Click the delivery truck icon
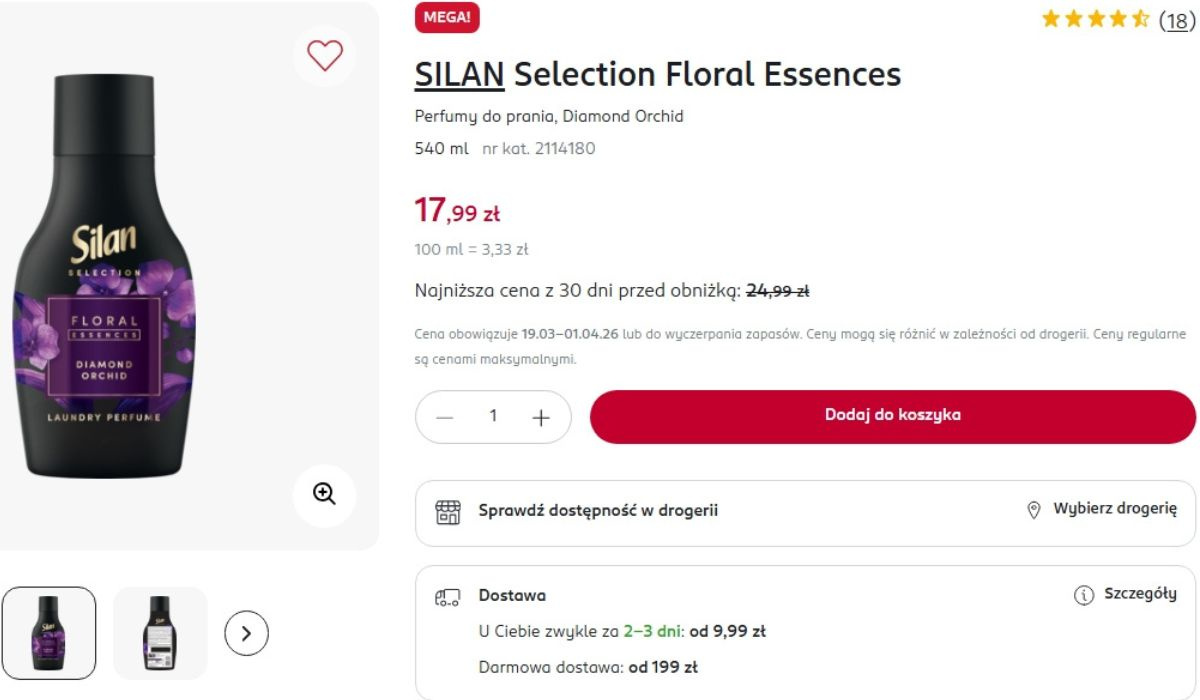Viewport: 1200px width, 700px height. click(x=447, y=597)
